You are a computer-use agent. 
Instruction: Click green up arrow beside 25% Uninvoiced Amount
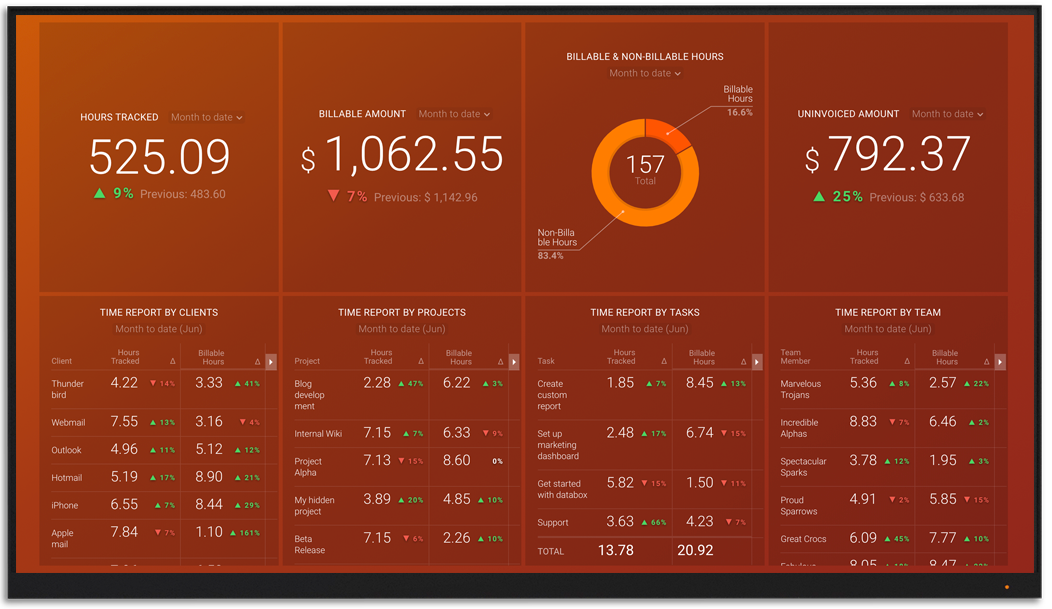pyautogui.click(x=819, y=197)
